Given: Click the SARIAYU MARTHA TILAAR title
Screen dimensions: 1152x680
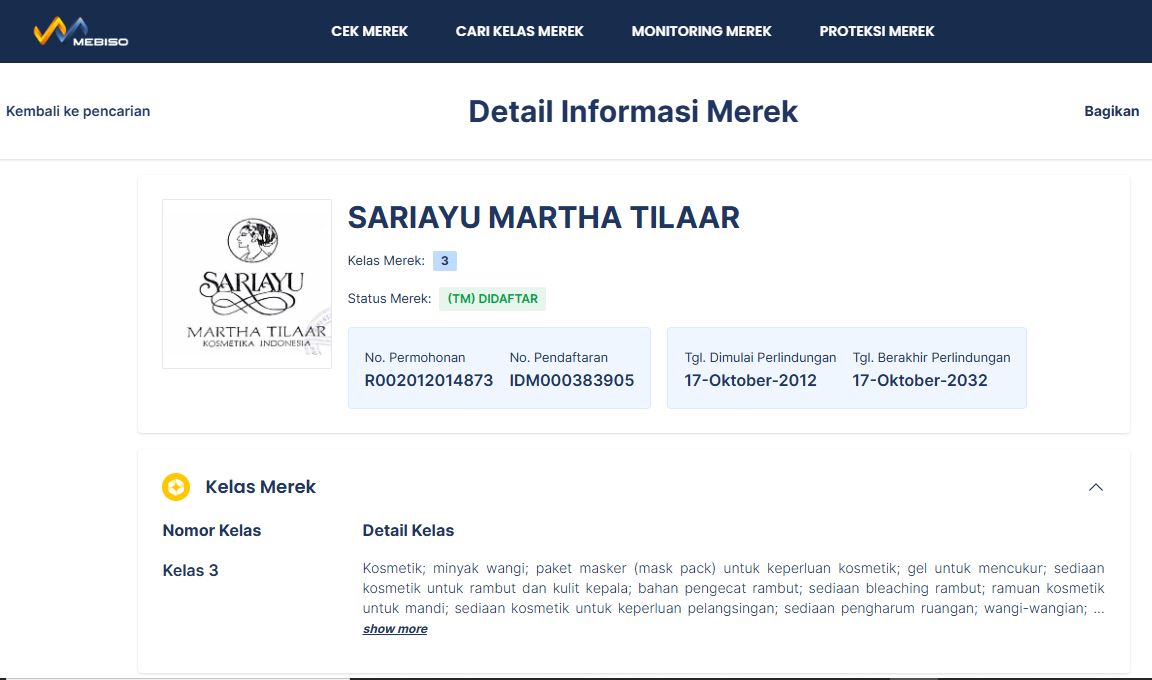Looking at the screenshot, I should pos(544,217).
